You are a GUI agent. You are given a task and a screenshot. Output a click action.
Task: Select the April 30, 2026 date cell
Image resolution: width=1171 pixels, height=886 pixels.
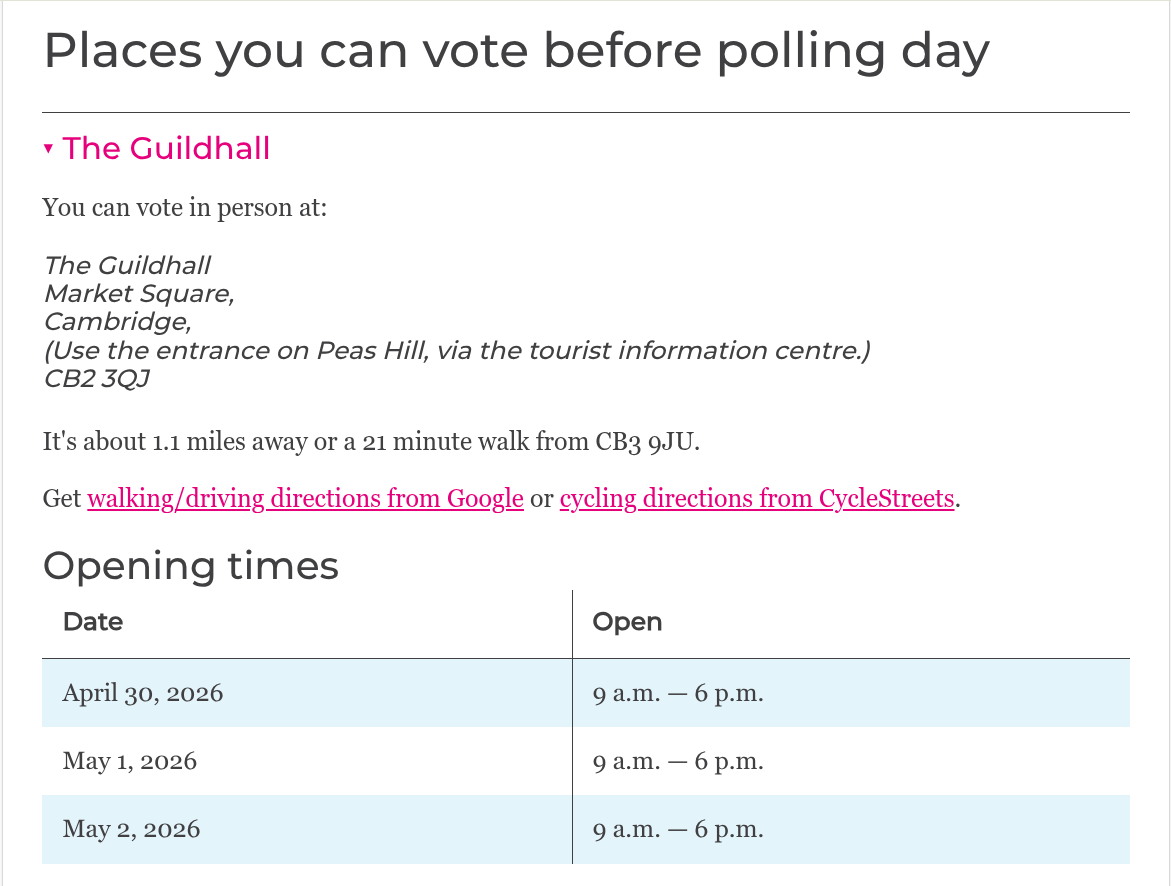coord(143,693)
